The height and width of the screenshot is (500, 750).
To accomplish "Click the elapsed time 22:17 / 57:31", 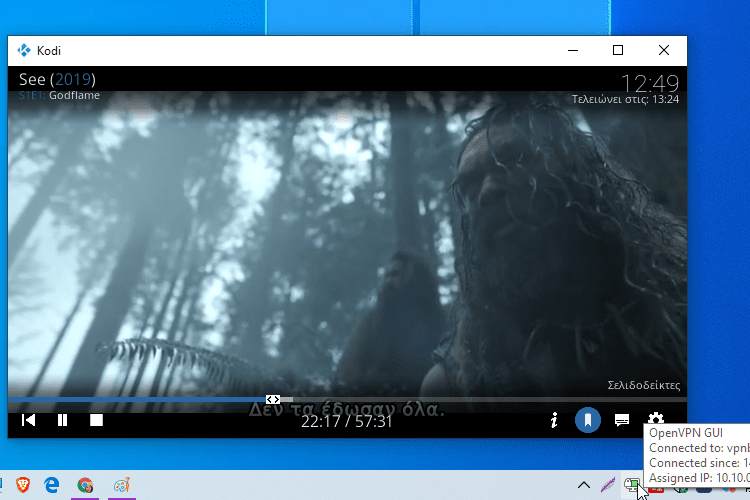I will coord(346,422).
